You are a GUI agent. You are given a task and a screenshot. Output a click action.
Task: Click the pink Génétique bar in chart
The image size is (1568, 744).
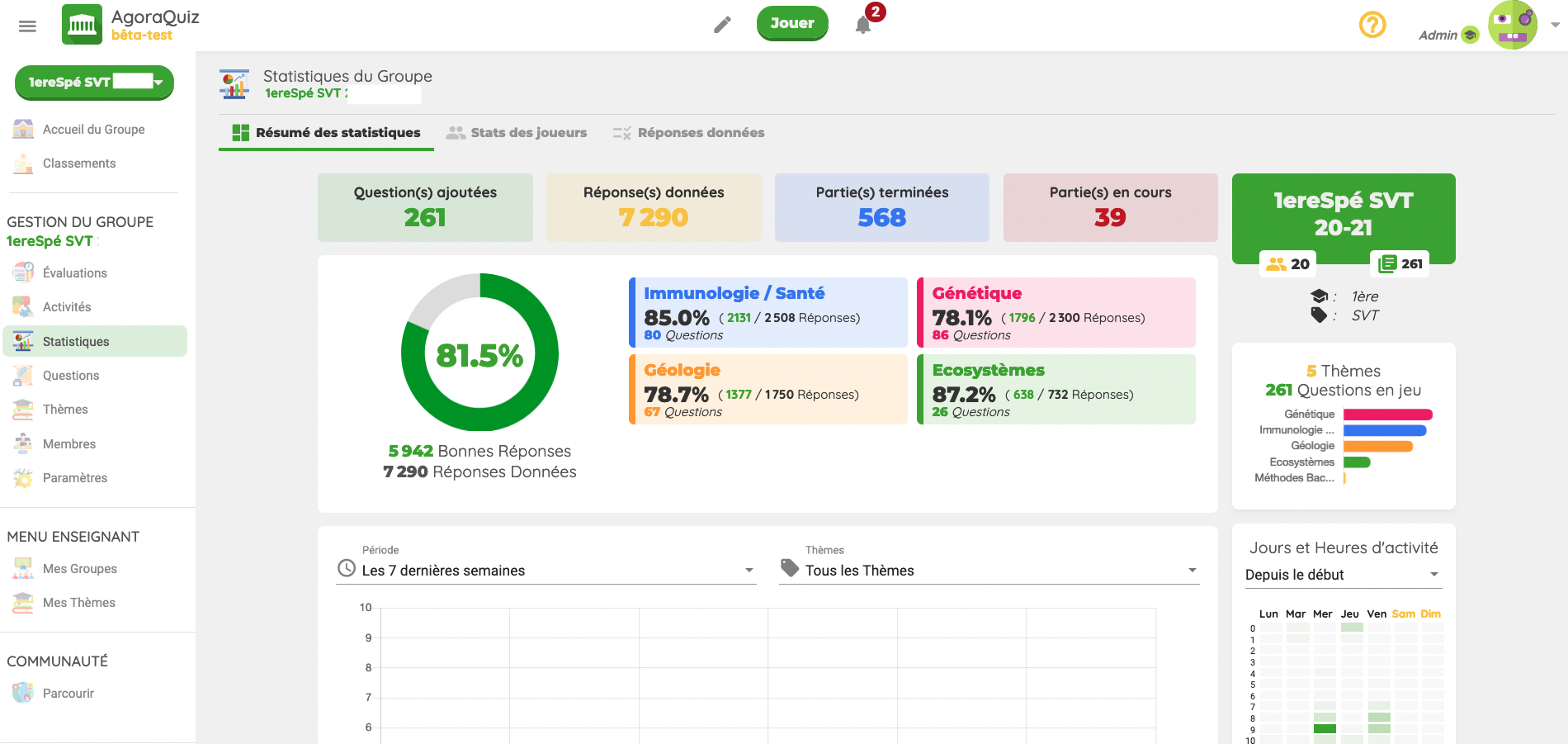click(1387, 415)
